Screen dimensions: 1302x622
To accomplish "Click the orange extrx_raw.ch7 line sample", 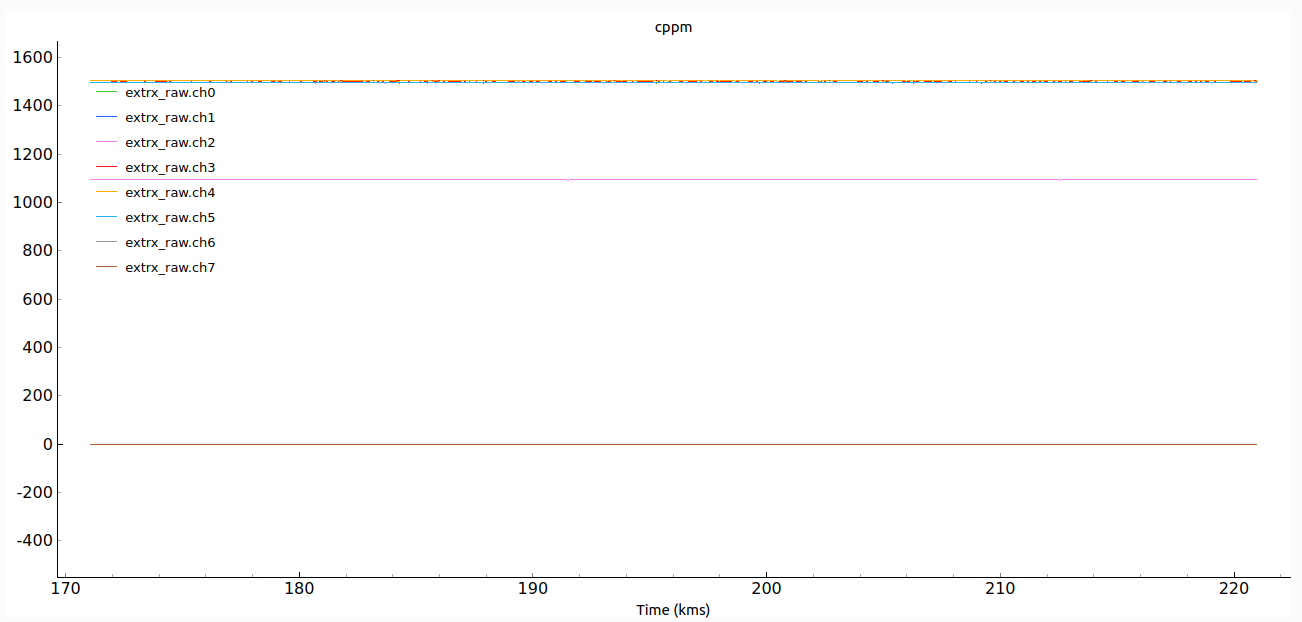I will tap(107, 268).
